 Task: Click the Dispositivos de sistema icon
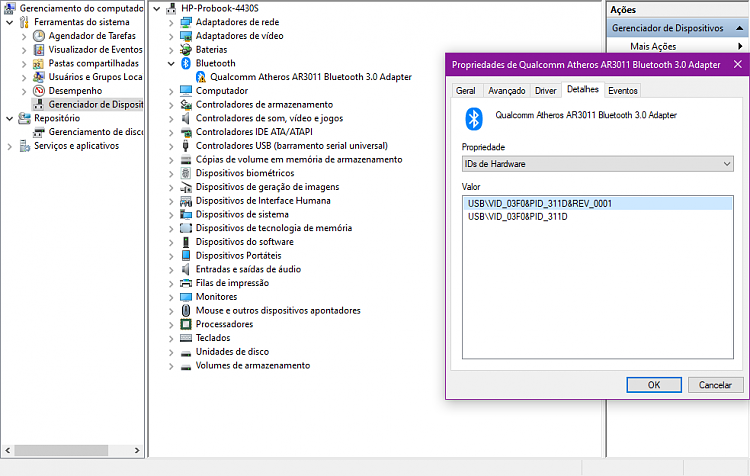186,214
